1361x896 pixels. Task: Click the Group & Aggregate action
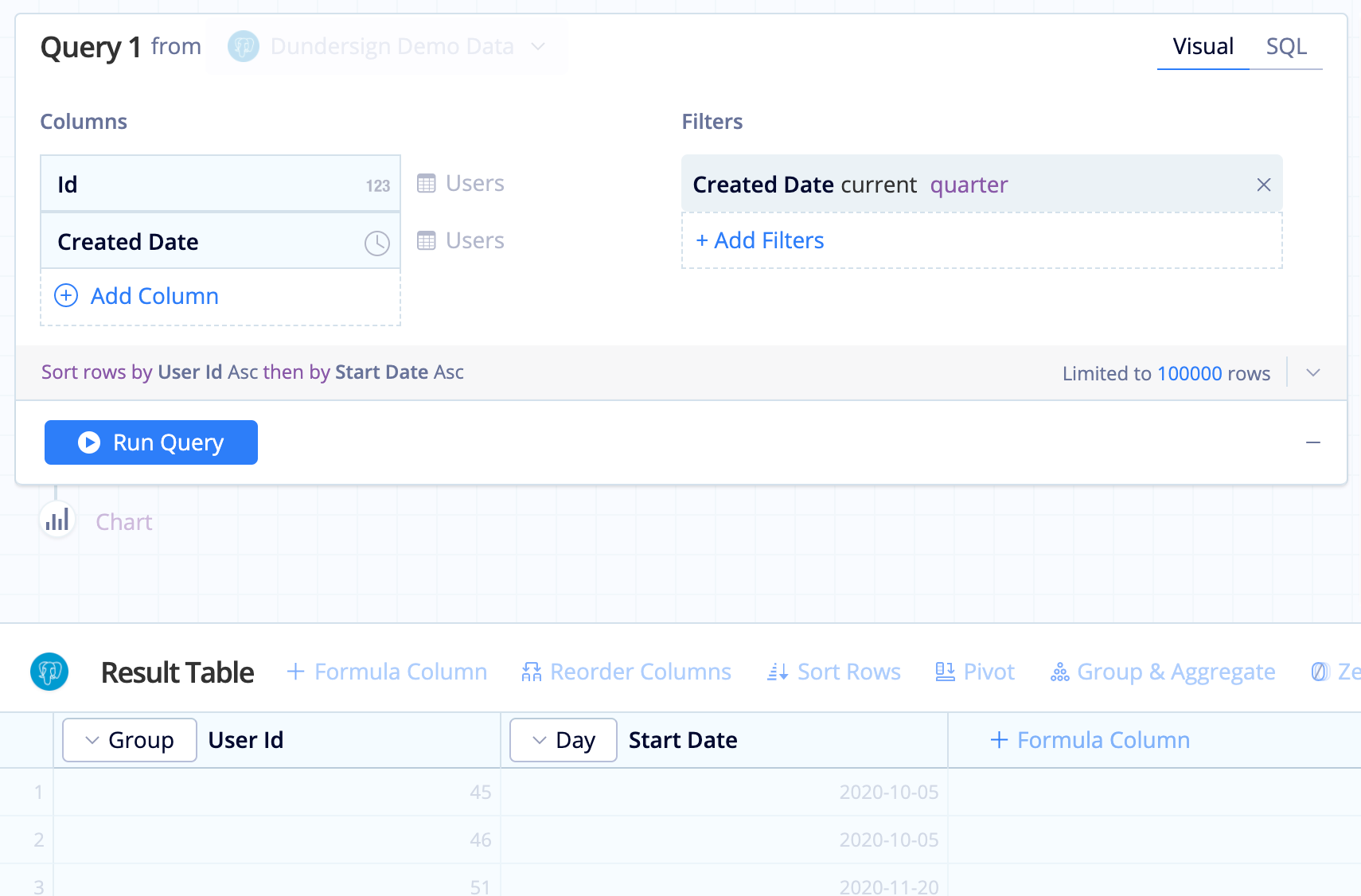point(1163,672)
